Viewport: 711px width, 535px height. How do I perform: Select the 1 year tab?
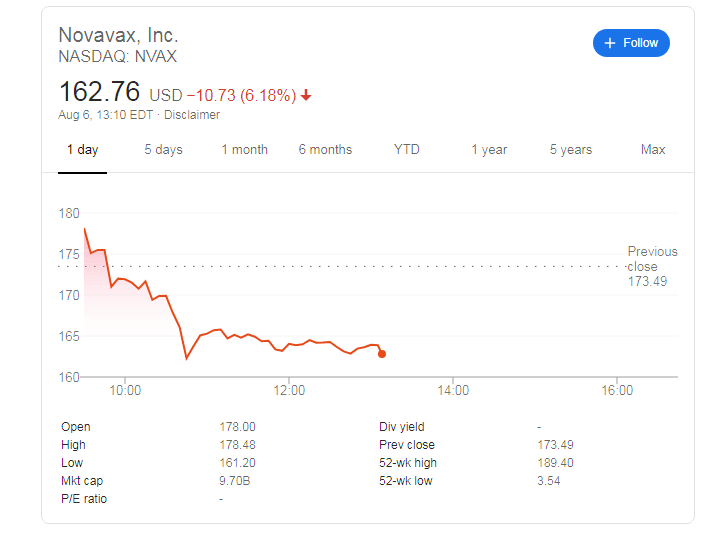coord(489,150)
